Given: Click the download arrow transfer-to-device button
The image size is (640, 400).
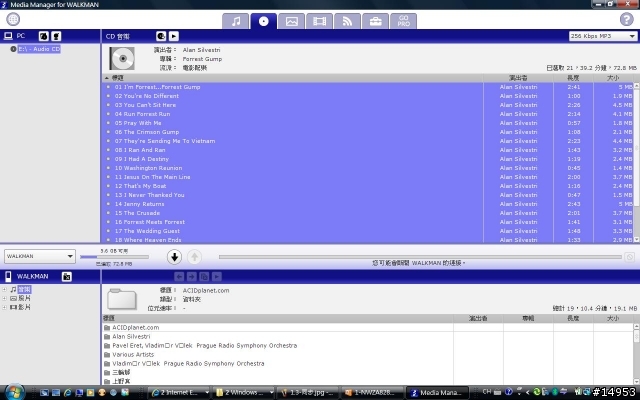Looking at the screenshot, I should pyautogui.click(x=174, y=257).
